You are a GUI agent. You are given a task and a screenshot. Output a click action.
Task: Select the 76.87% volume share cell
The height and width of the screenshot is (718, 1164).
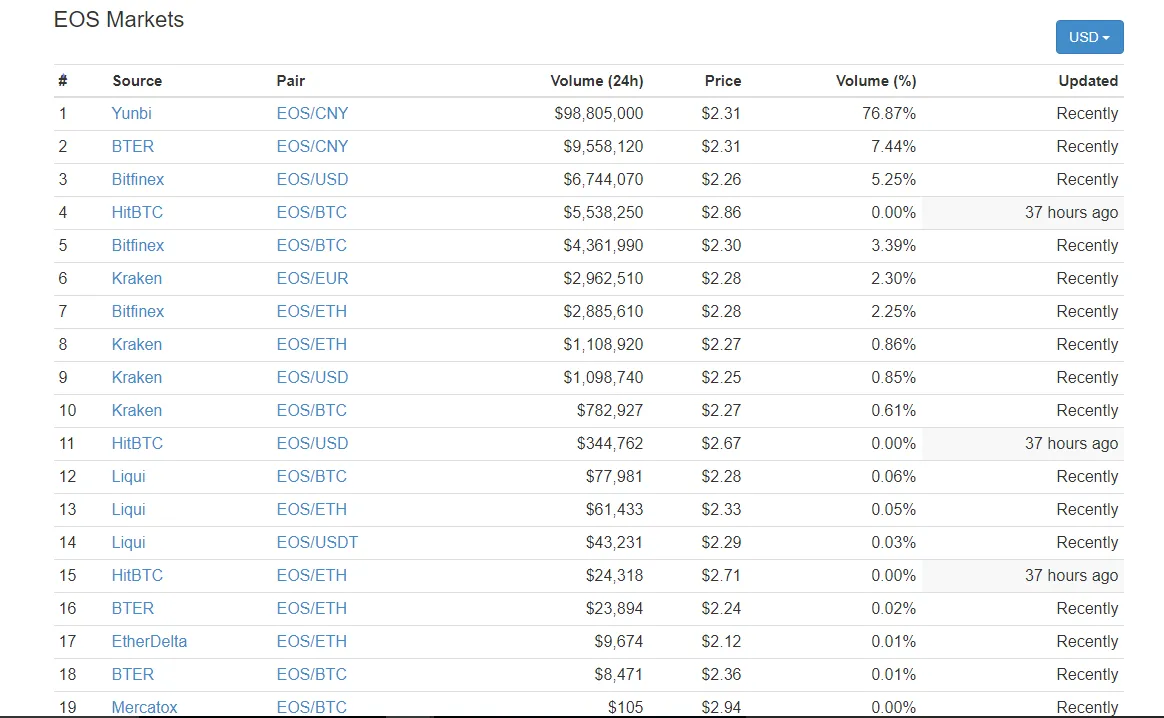click(889, 114)
